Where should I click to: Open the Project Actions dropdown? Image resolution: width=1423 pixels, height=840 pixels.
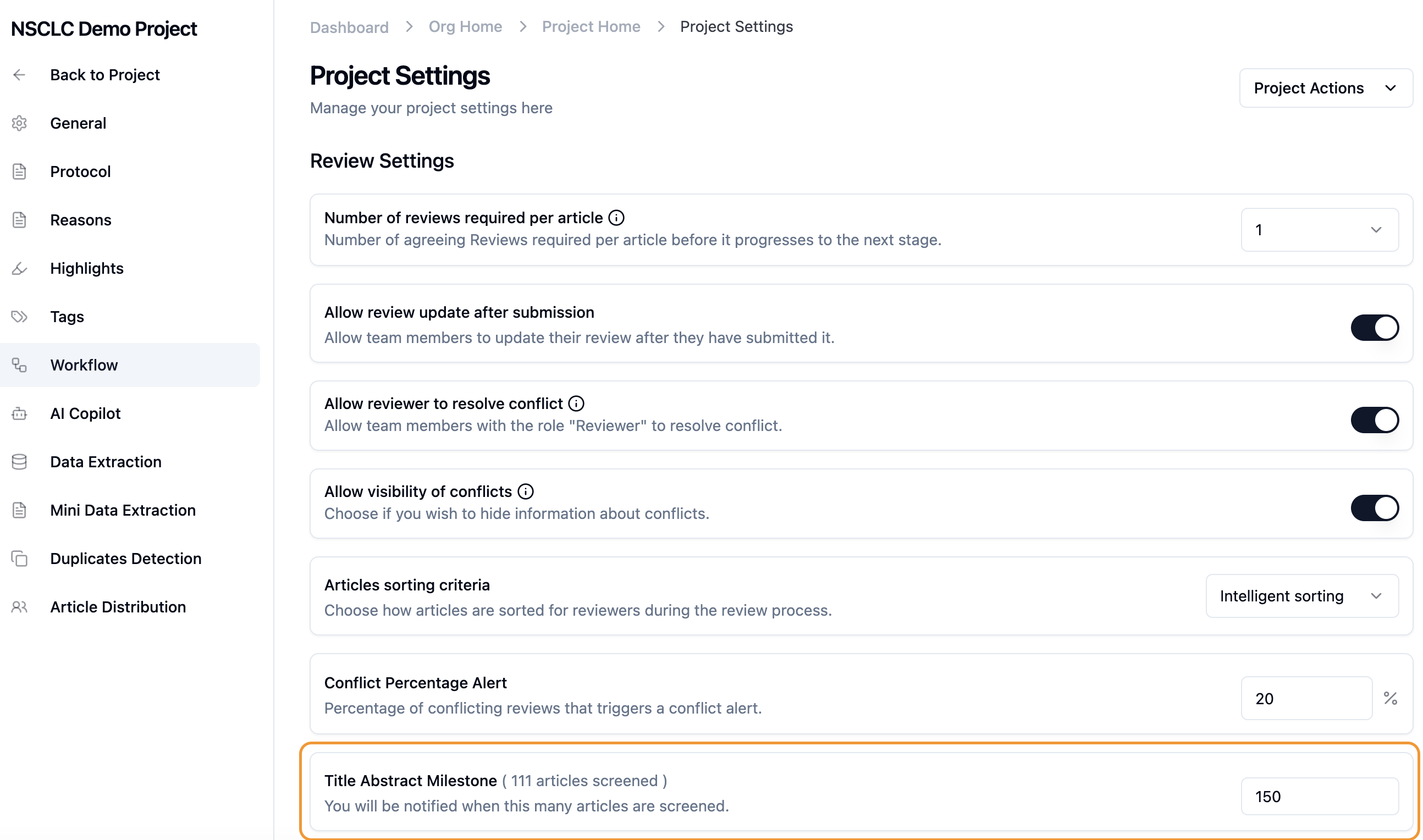1325,89
